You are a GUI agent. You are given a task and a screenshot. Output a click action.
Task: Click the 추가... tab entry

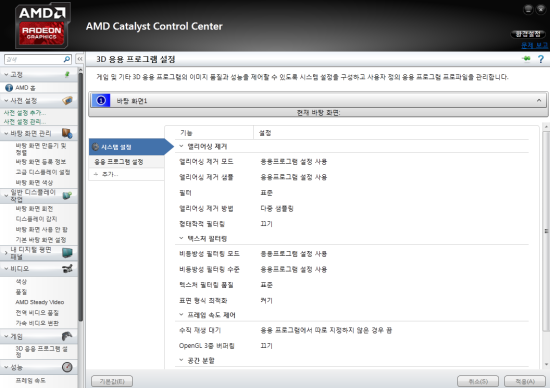click(x=127, y=174)
